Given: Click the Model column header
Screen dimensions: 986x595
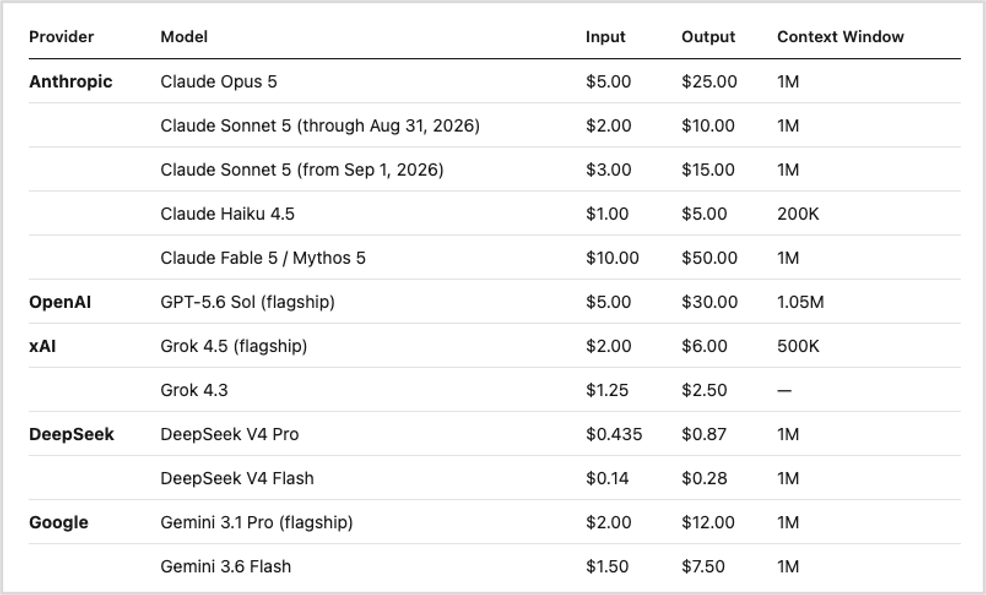Looking at the screenshot, I should click(184, 37).
